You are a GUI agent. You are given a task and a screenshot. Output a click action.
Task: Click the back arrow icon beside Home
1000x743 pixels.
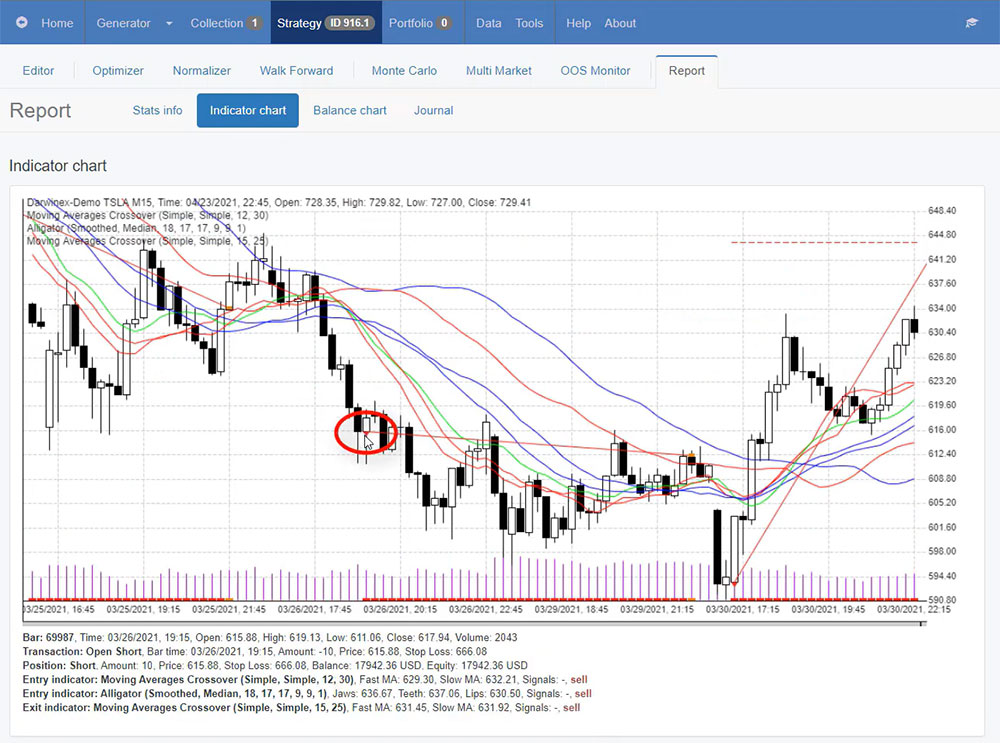[x=22, y=22]
